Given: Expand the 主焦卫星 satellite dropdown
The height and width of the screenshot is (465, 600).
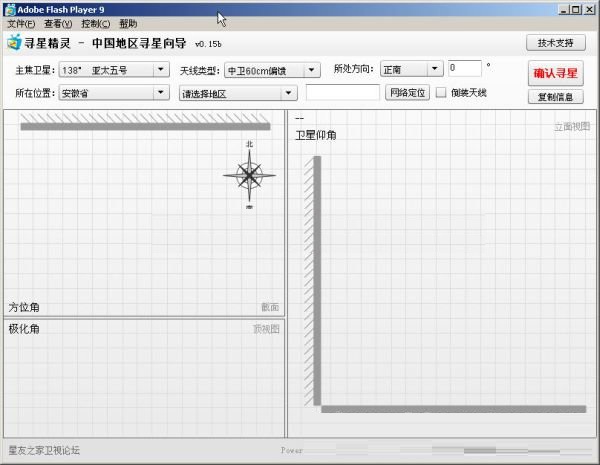Looking at the screenshot, I should pos(114,70).
